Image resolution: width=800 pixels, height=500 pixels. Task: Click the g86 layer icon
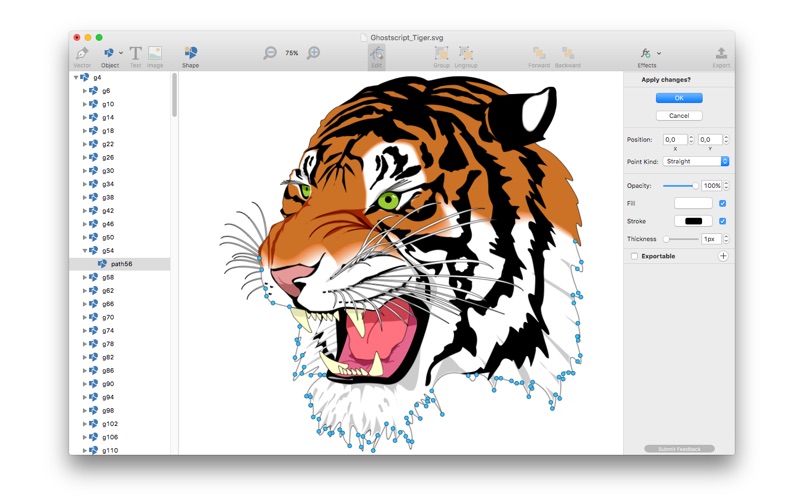pyautogui.click(x=93, y=370)
